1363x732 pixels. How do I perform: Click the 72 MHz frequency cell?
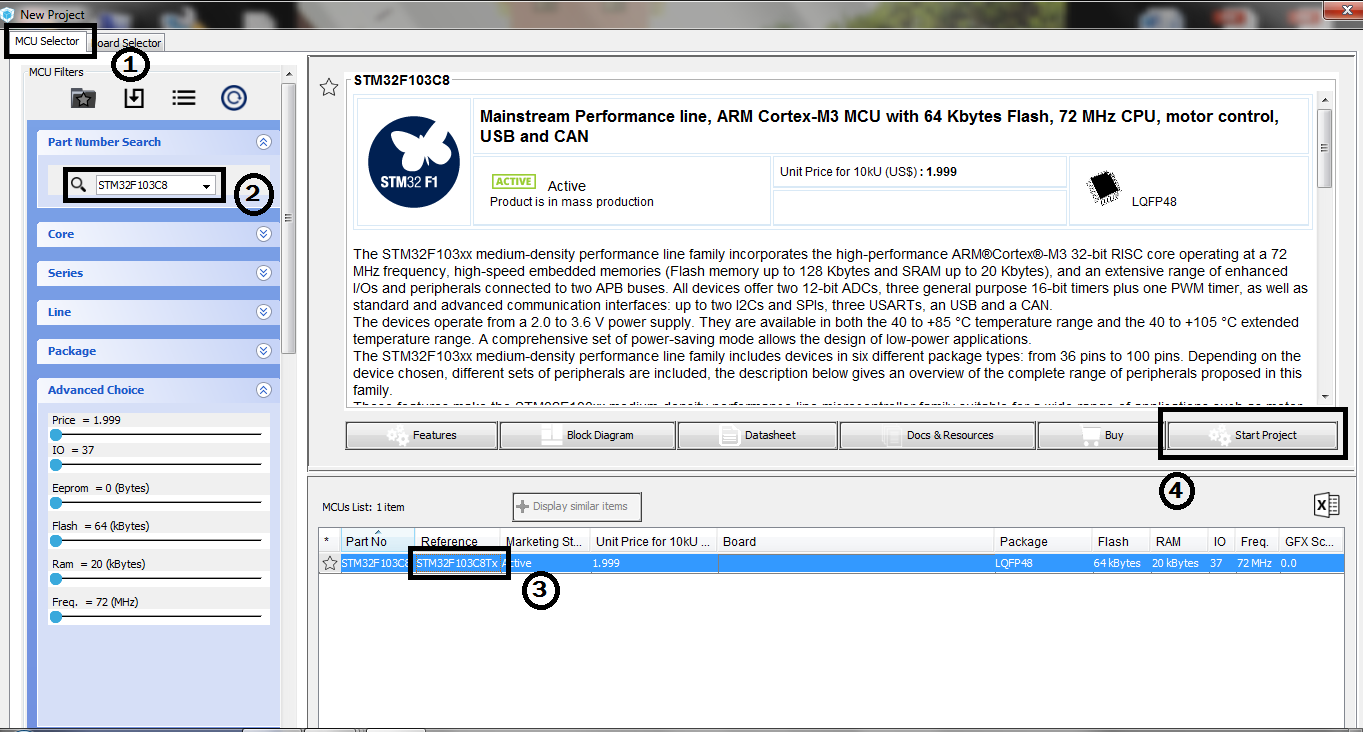coord(1256,564)
